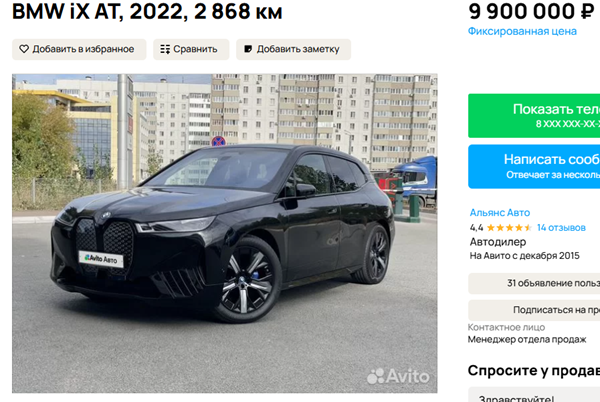Open the Фиксированная цена link

pyautogui.click(x=522, y=31)
